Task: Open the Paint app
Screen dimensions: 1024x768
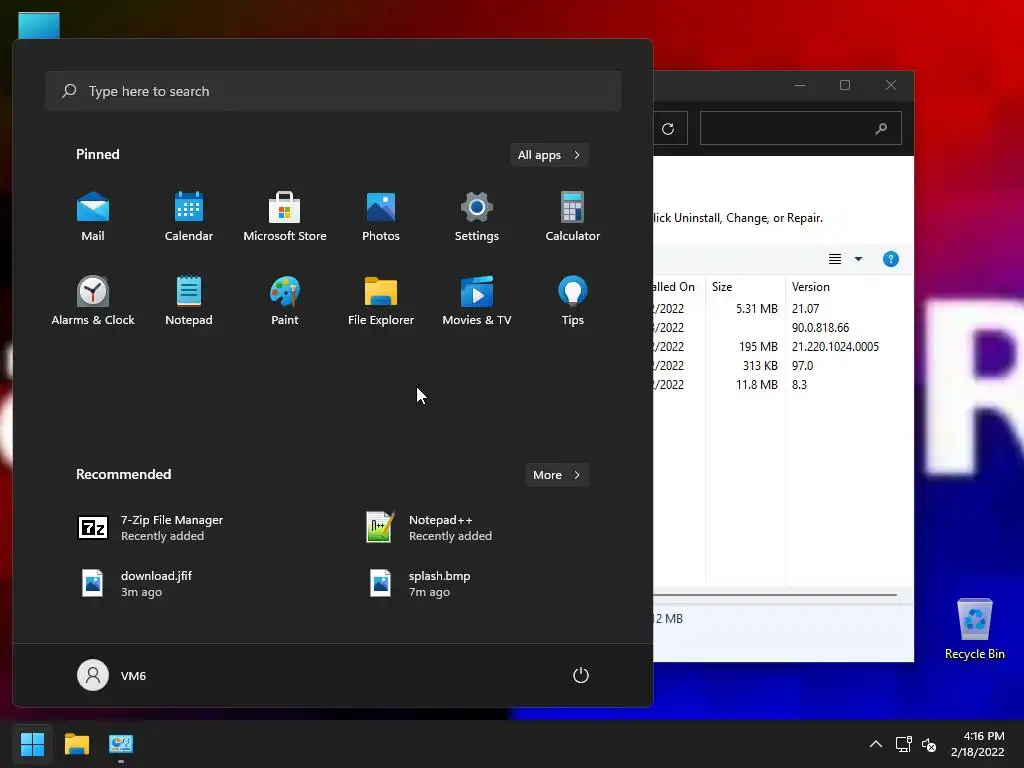Action: point(285,300)
